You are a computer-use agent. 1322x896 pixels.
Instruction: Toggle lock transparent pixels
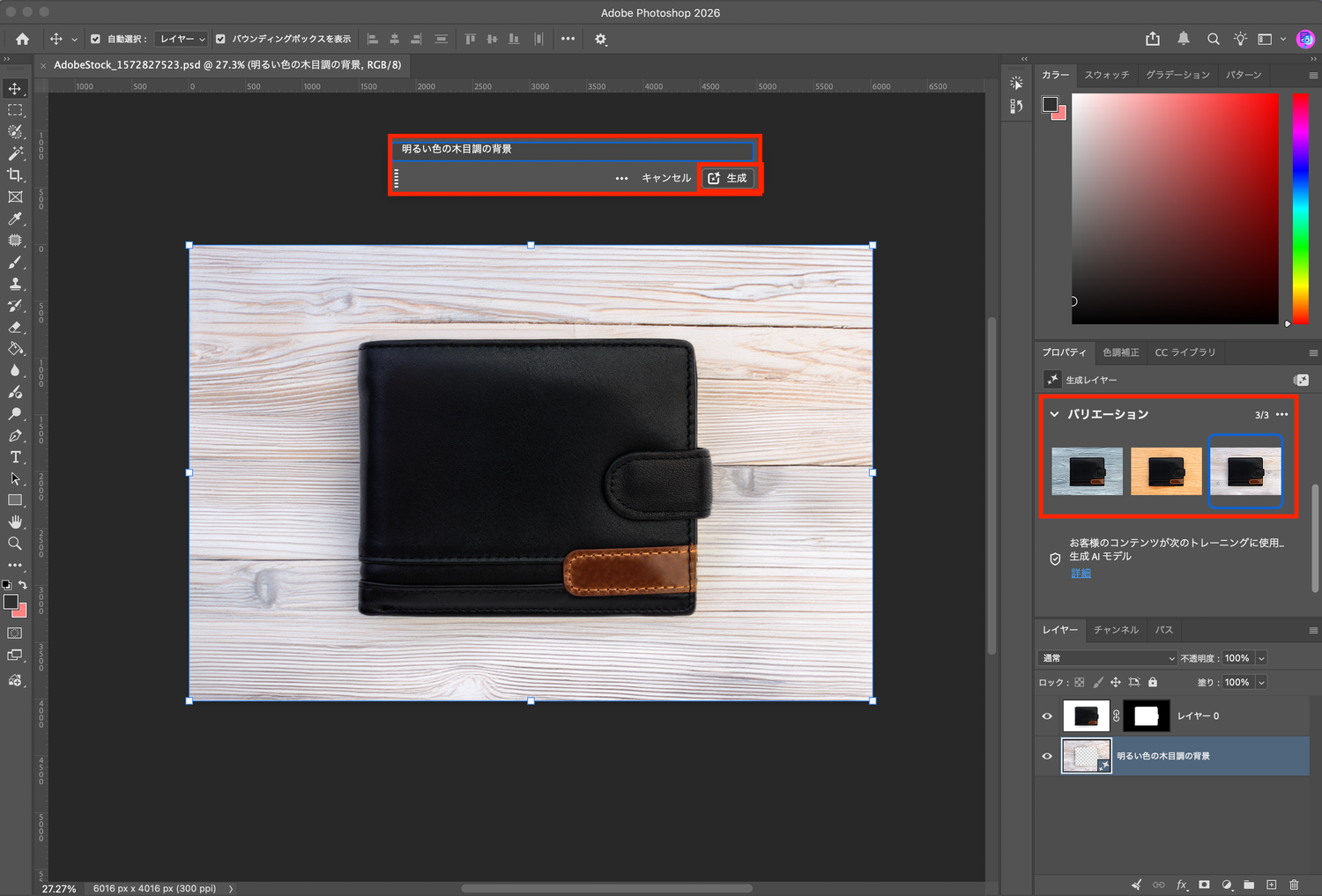[x=1080, y=682]
